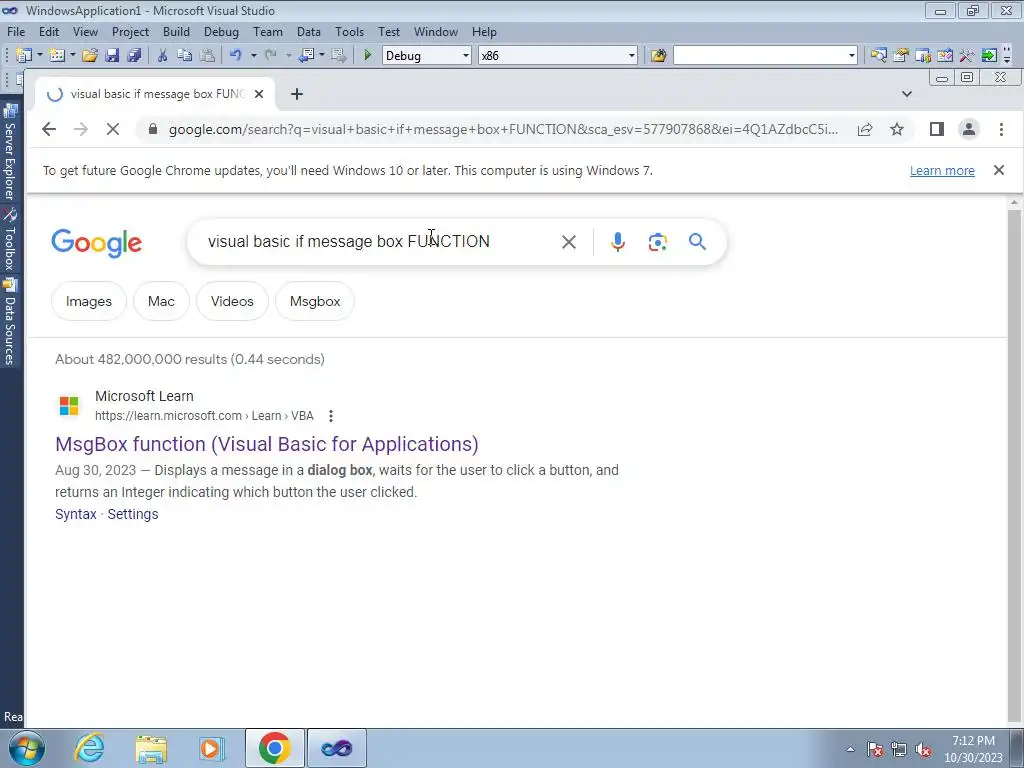Share this page icon in address bar
The height and width of the screenshot is (768, 1024).
pyautogui.click(x=865, y=129)
